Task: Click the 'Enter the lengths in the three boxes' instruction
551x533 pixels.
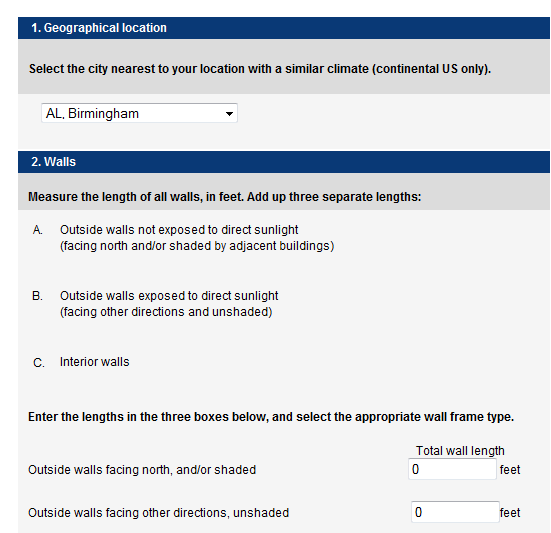Action: (271, 417)
